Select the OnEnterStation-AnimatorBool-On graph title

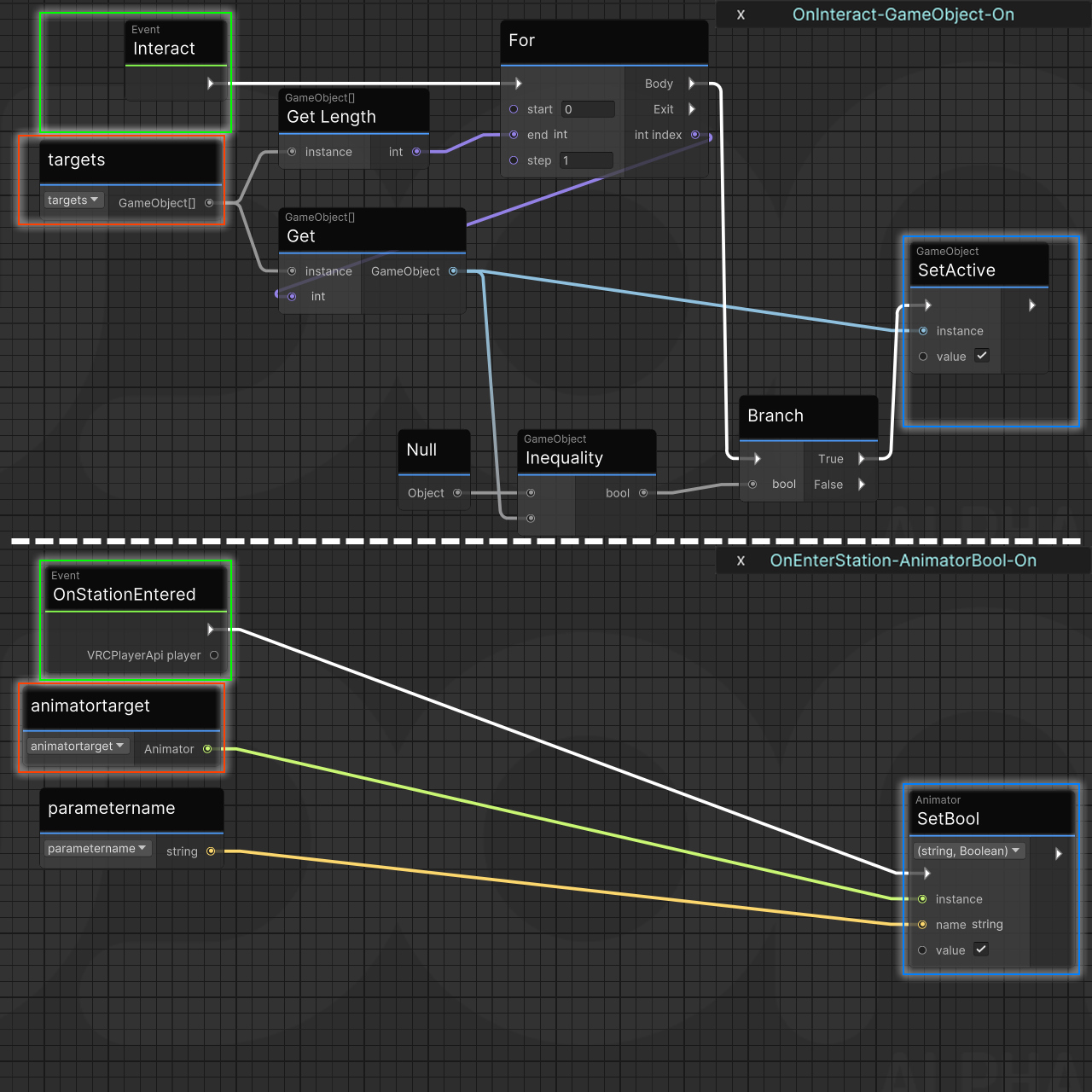[x=903, y=561]
